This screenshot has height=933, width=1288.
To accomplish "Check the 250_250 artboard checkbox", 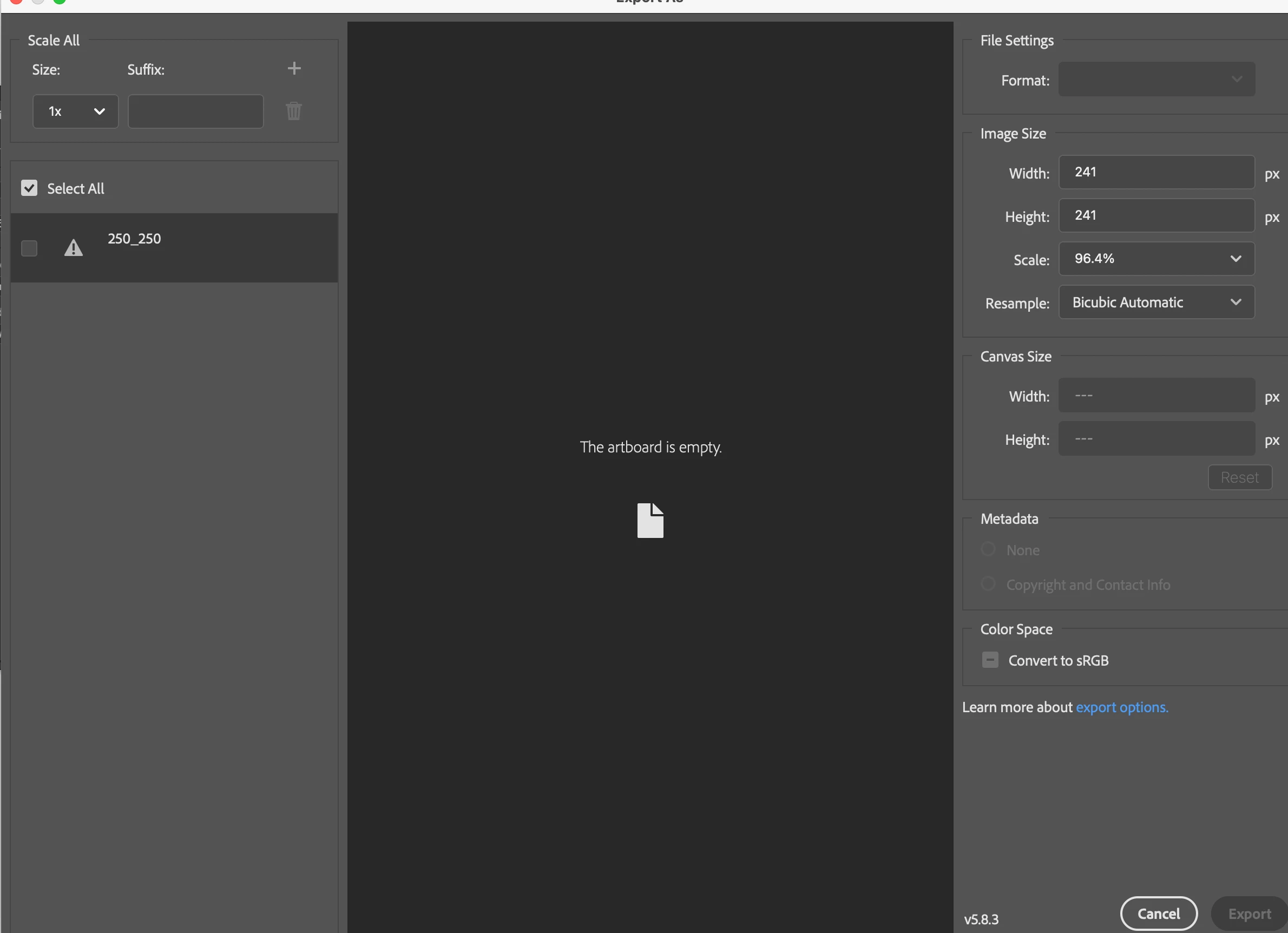I will point(30,248).
